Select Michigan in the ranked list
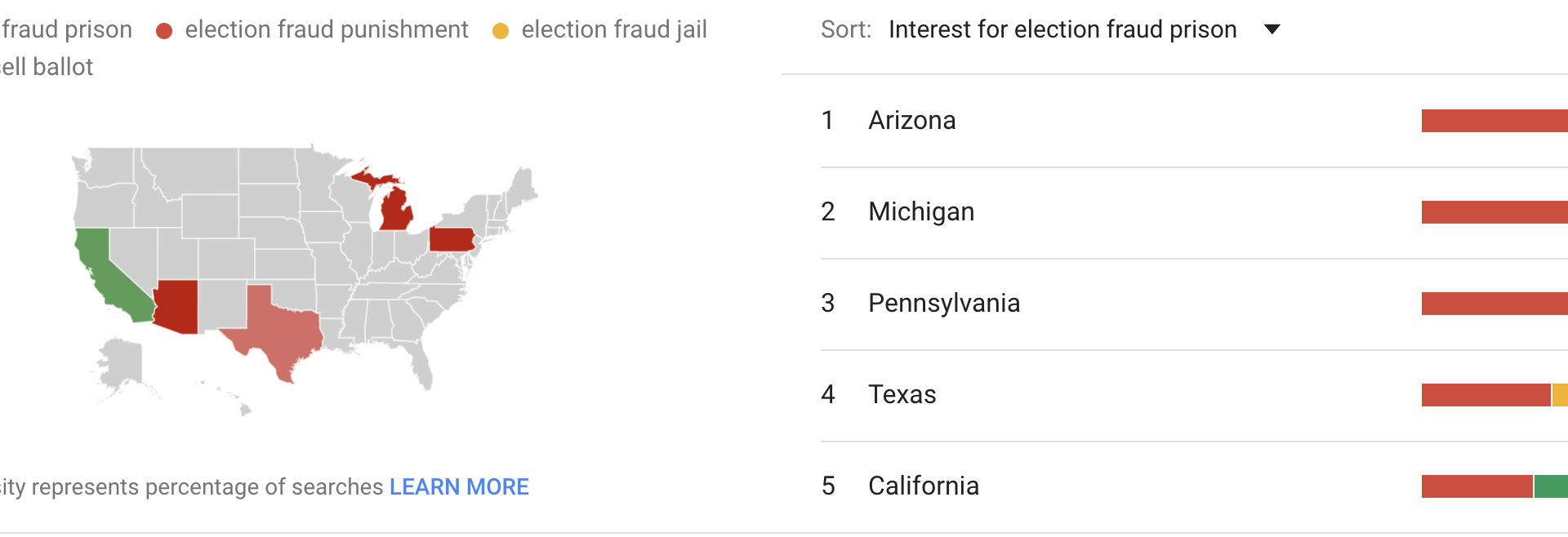 920,211
